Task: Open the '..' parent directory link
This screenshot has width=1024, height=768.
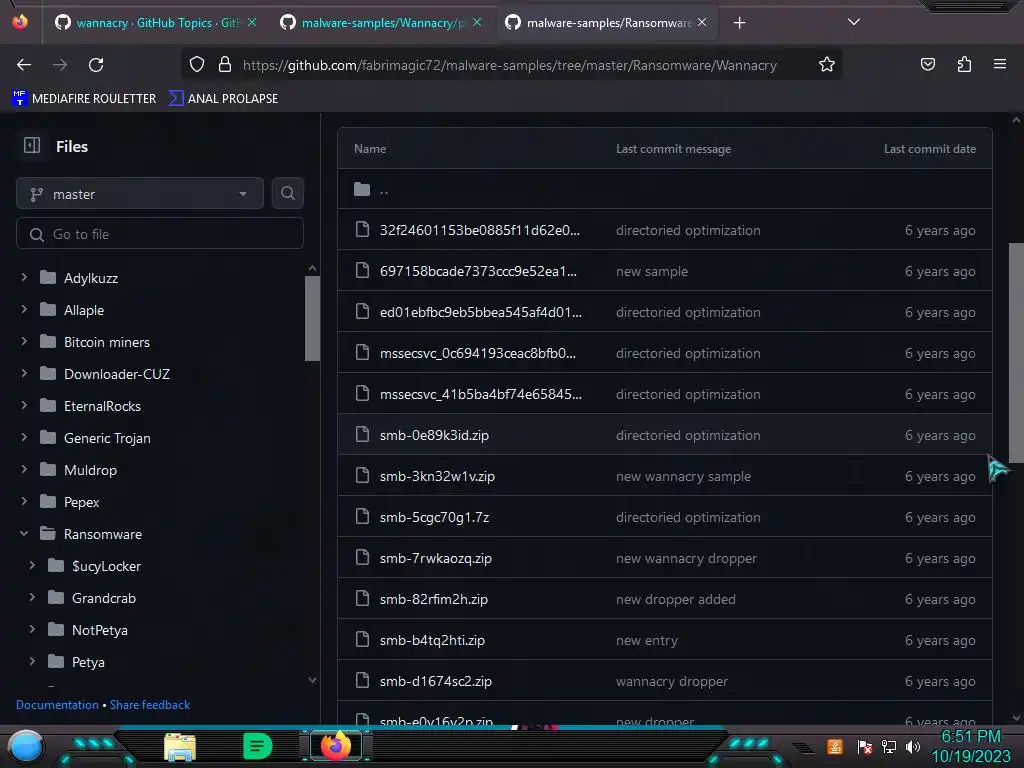Action: [x=384, y=190]
